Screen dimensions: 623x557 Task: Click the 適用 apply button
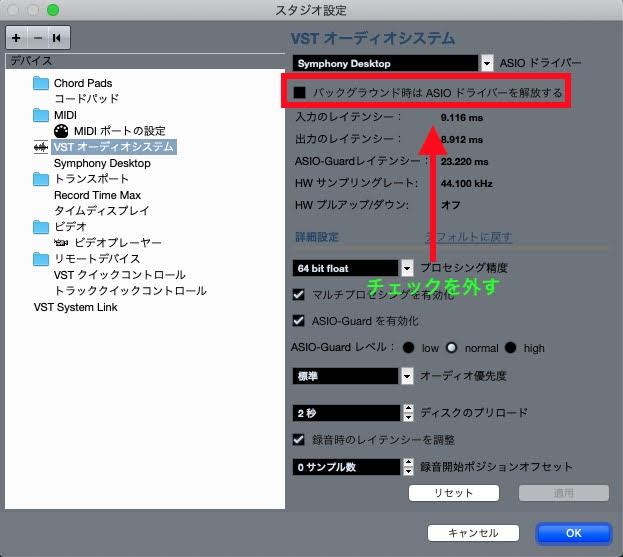click(564, 493)
